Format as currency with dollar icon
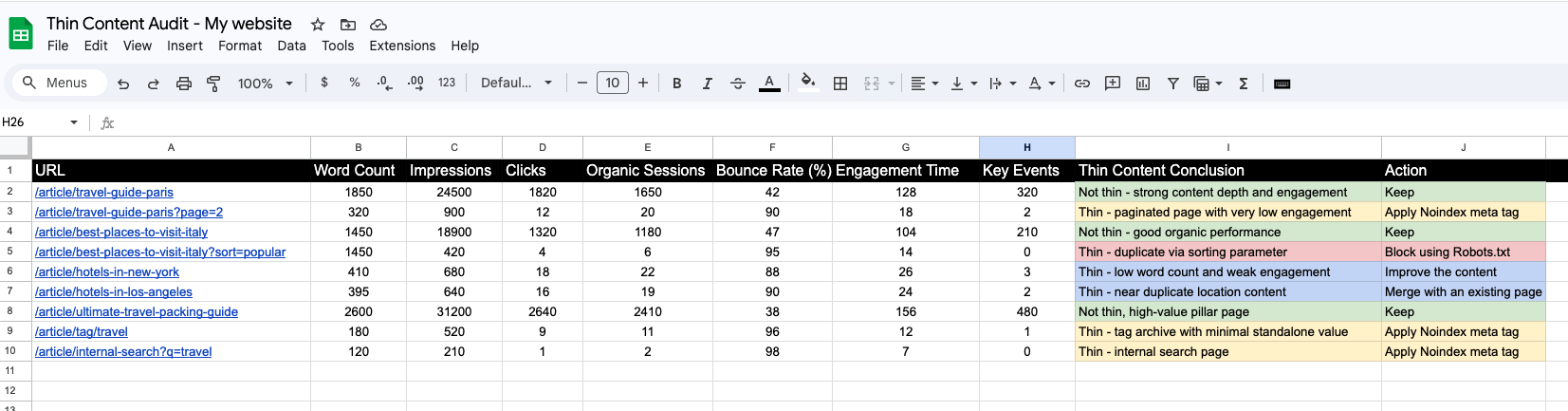The image size is (1568, 411). 324,83
